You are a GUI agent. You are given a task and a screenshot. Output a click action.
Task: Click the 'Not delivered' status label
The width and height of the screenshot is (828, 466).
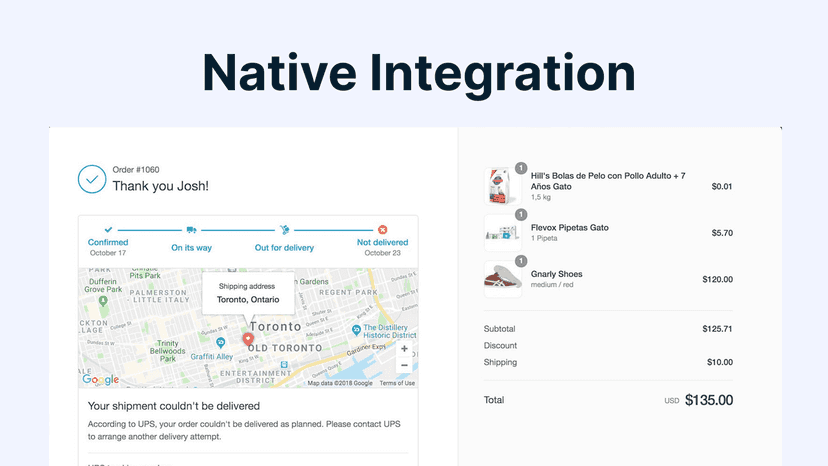[x=382, y=242]
